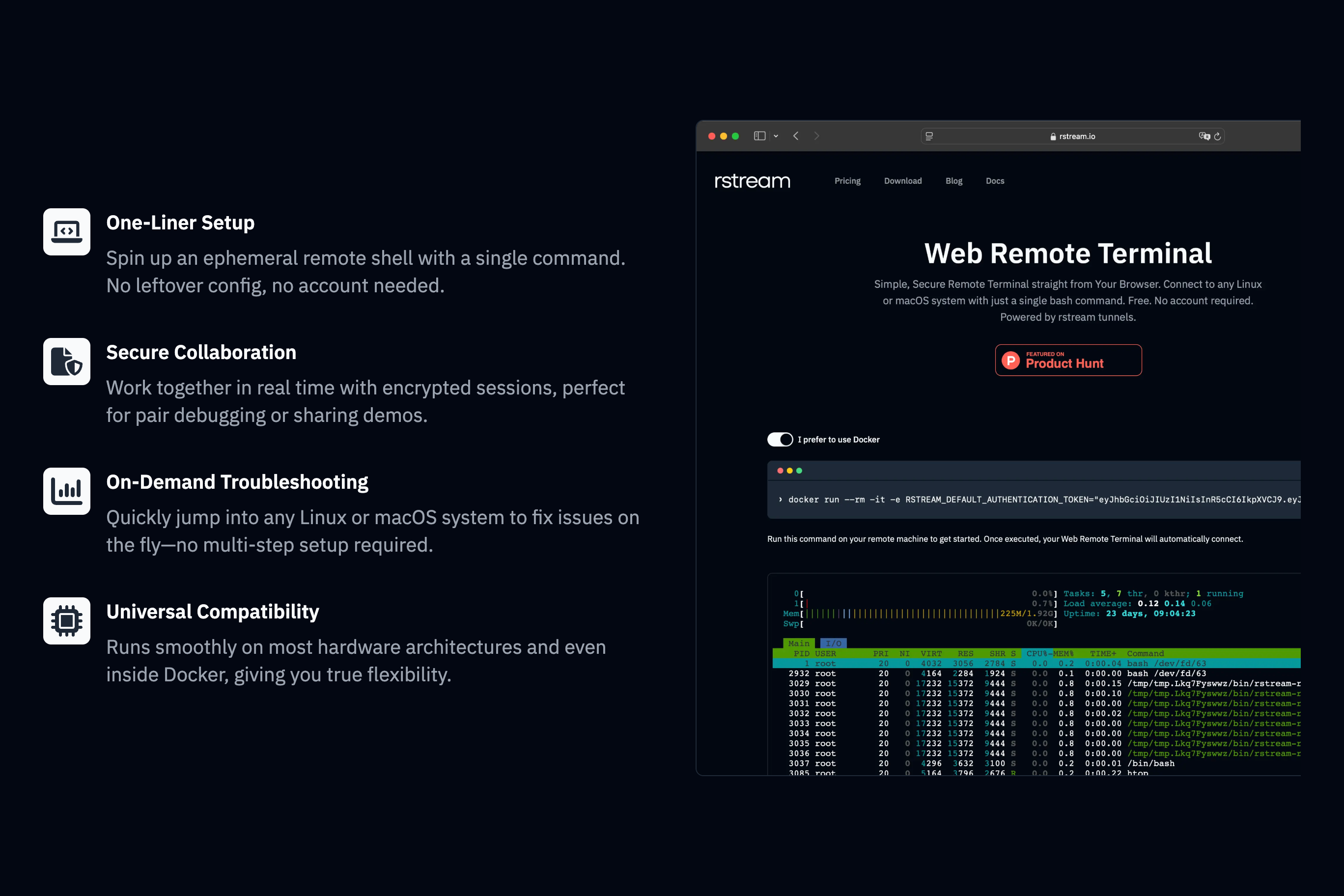Screen dimensions: 1344x896
Task: Open the sidebar dropdown chevron
Action: pyautogui.click(x=776, y=136)
